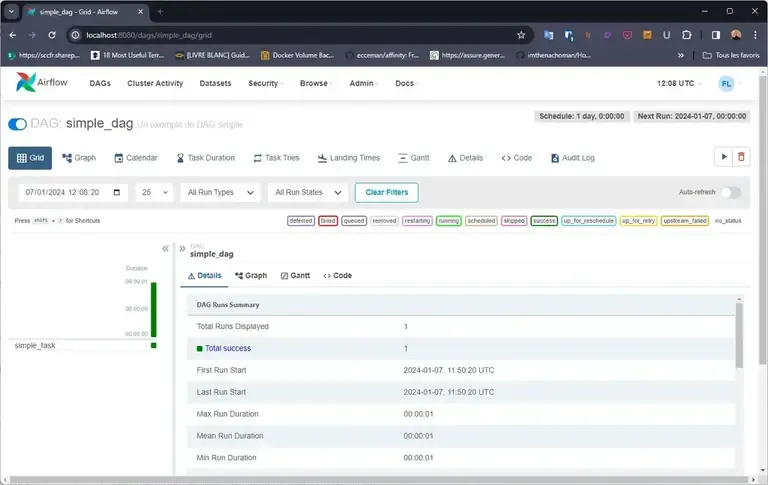This screenshot has height=485, width=768.
Task: Click the base date input field
Action: pos(74,192)
